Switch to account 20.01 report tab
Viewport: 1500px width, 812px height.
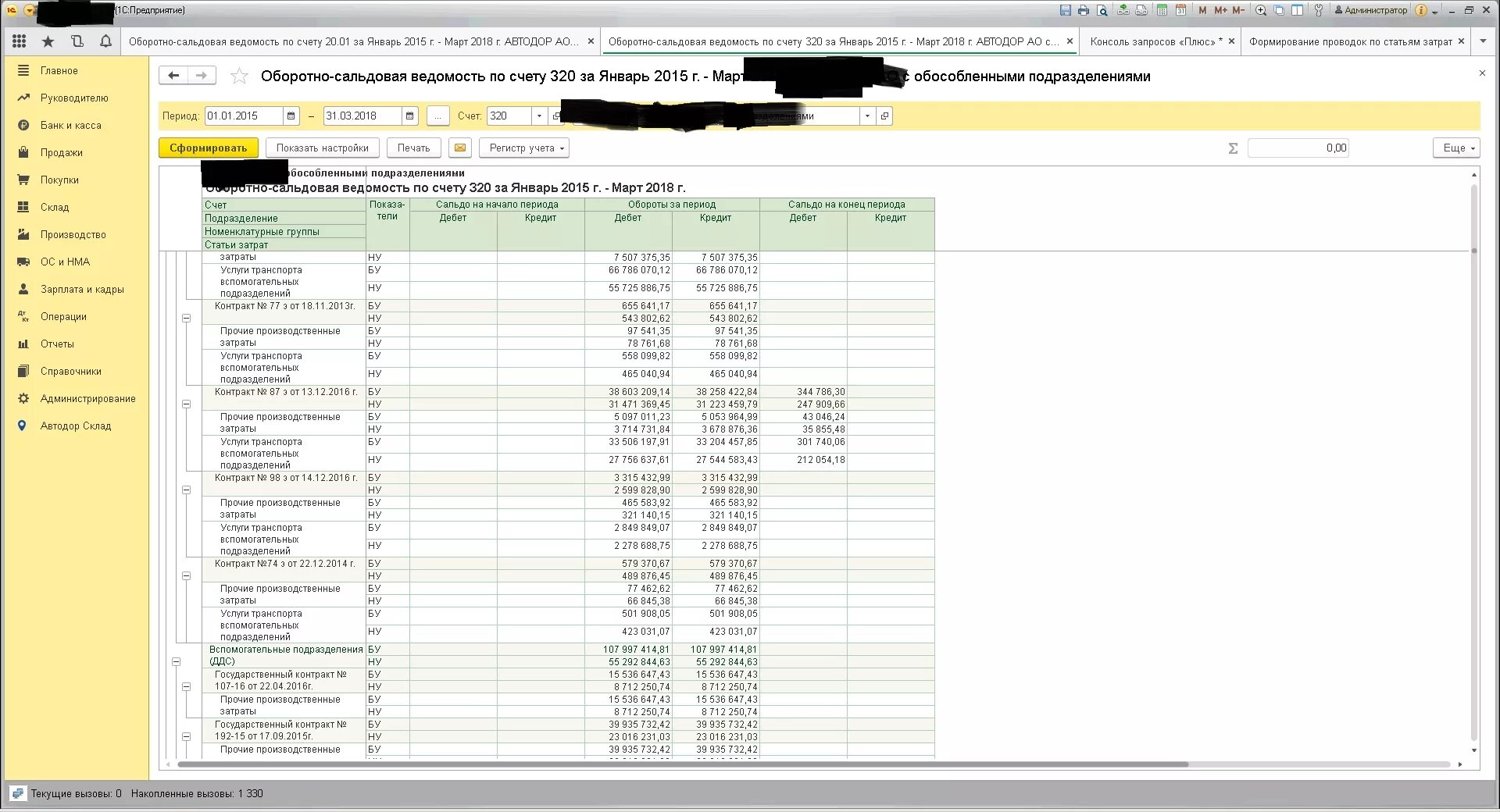354,41
